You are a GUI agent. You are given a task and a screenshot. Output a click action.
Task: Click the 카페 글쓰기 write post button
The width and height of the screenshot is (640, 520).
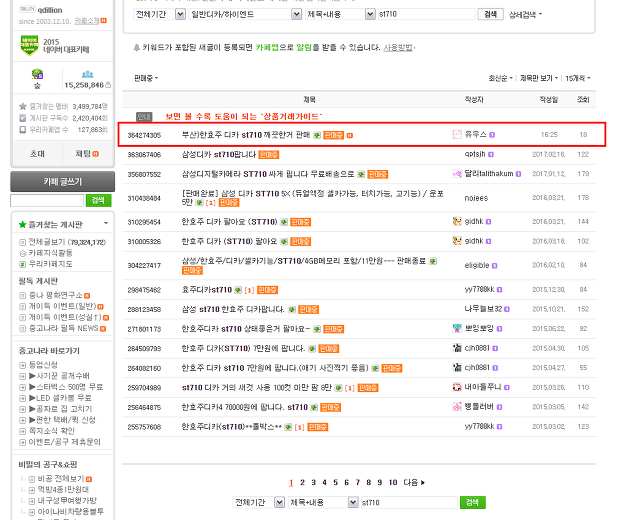pos(62,182)
